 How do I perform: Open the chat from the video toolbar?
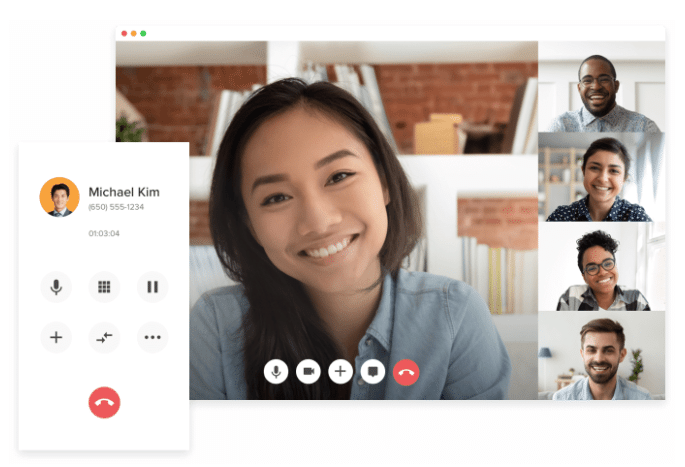click(373, 372)
